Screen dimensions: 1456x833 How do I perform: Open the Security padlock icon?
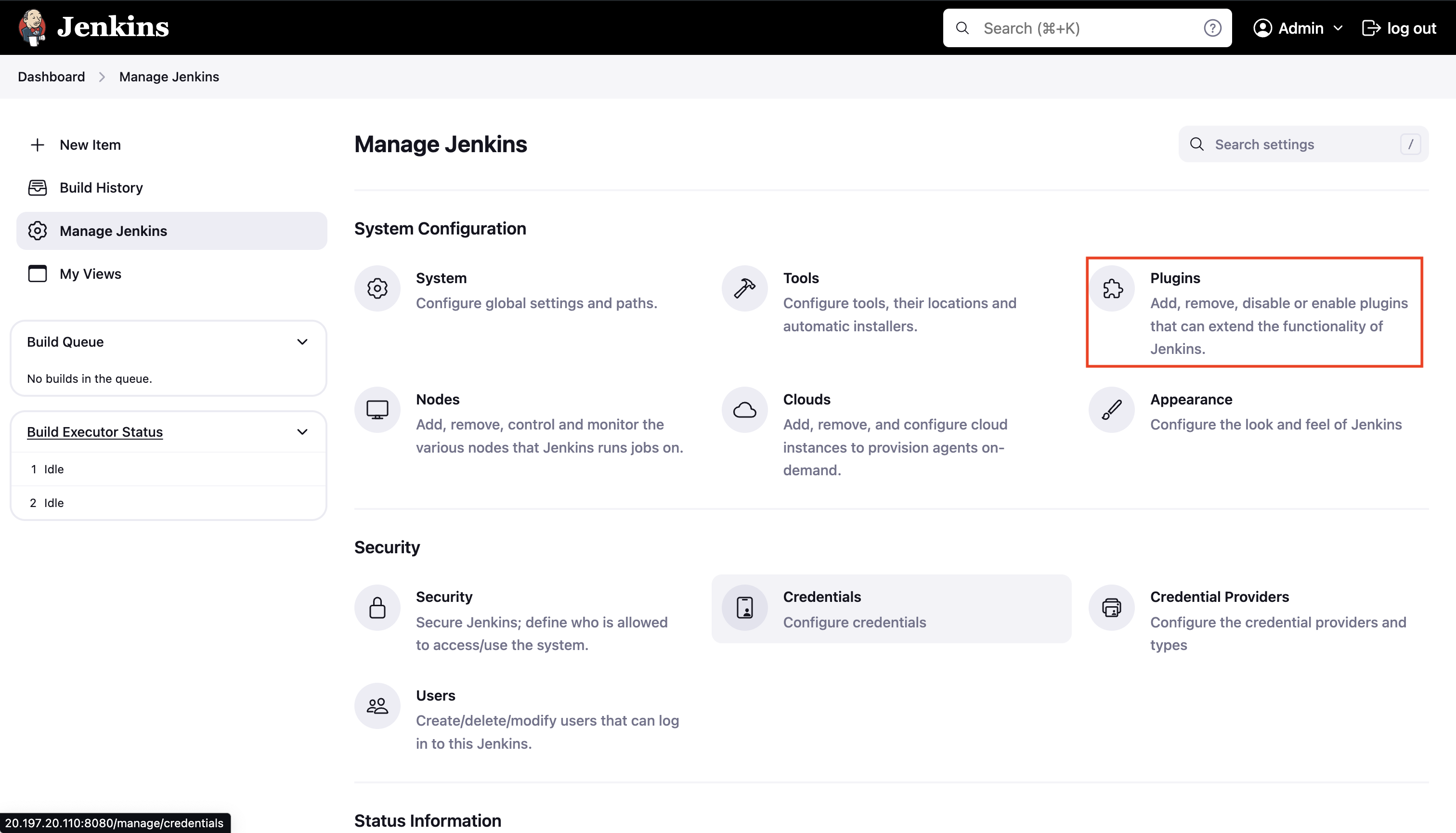pos(377,608)
